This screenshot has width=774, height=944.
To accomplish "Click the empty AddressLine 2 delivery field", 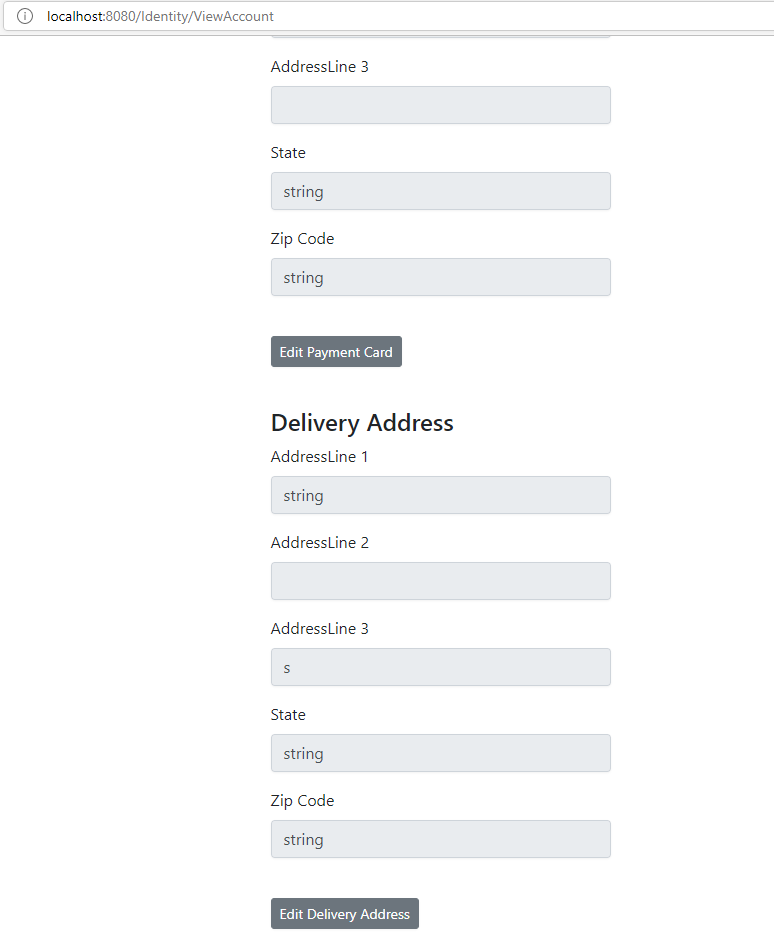I will (x=440, y=581).
